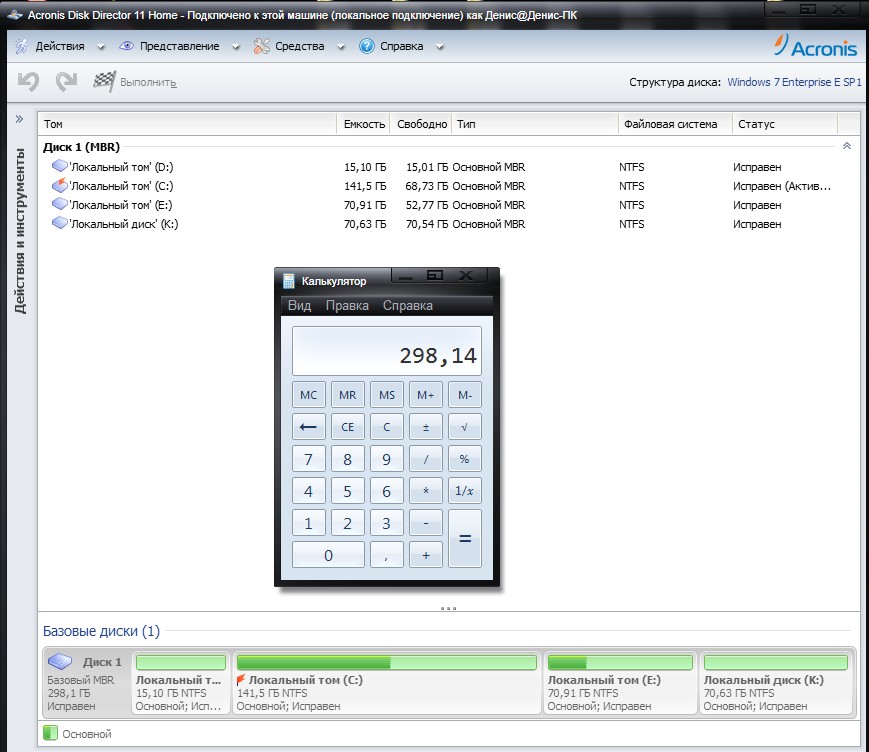Collapse the Disk 1 (MBR) group
The image size is (869, 752).
[847, 146]
